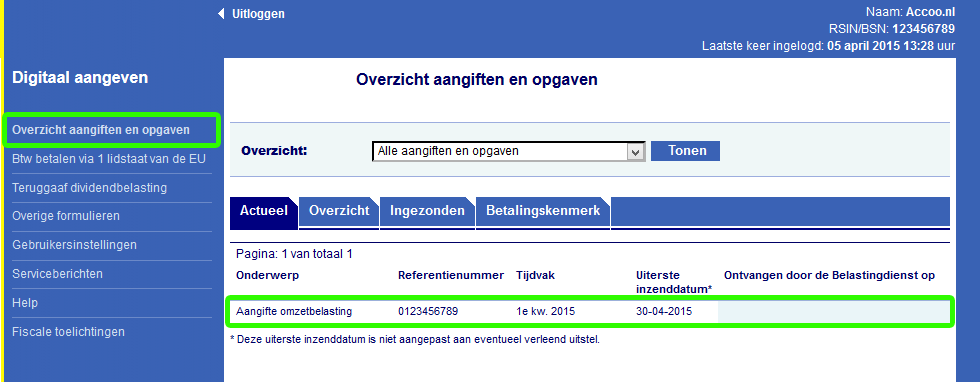Open Btw betalen via 1 lidstaat van de EU
The width and height of the screenshot is (980, 382).
(109, 159)
